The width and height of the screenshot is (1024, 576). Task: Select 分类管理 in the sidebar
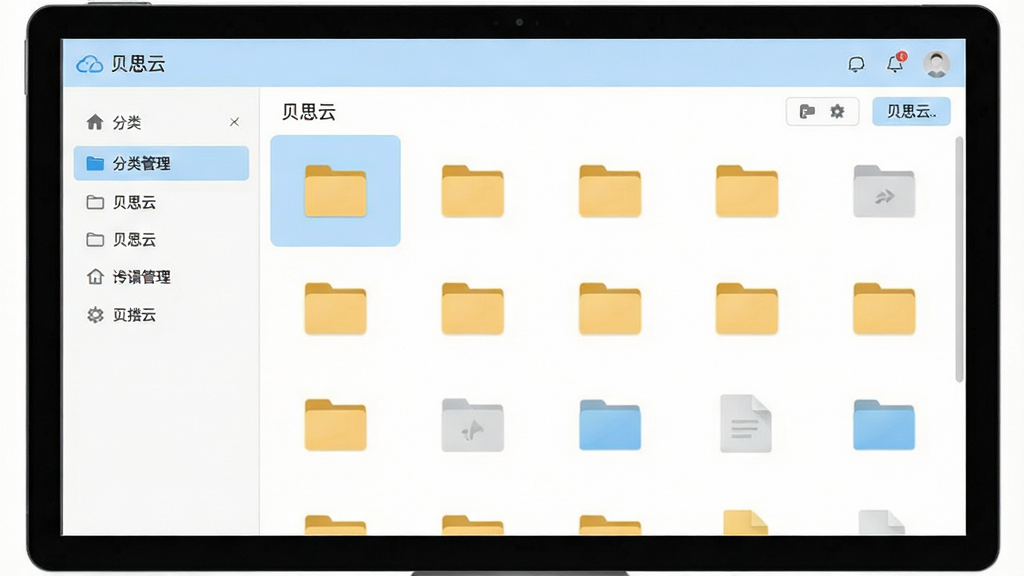coord(161,163)
